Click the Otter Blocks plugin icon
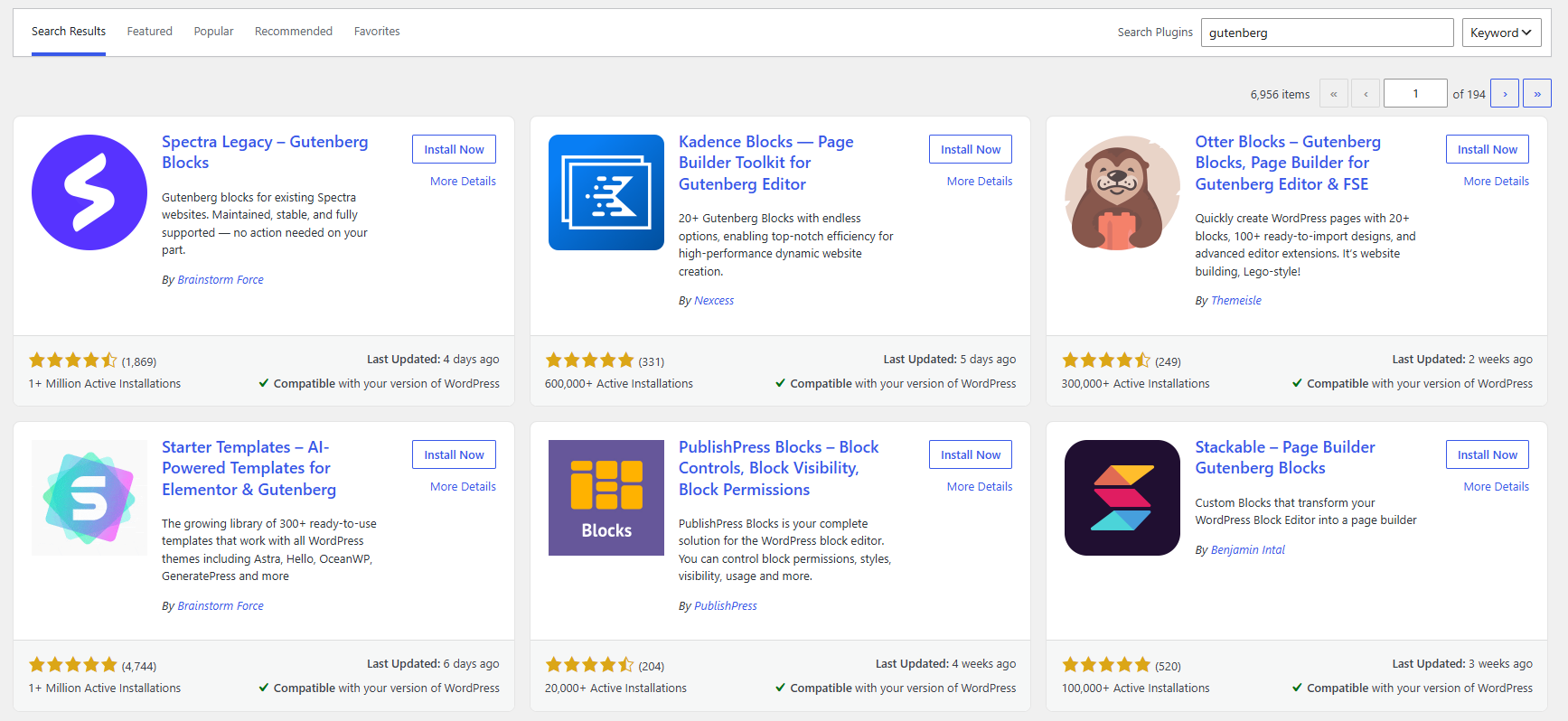1568x721 pixels. pyautogui.click(x=1122, y=192)
